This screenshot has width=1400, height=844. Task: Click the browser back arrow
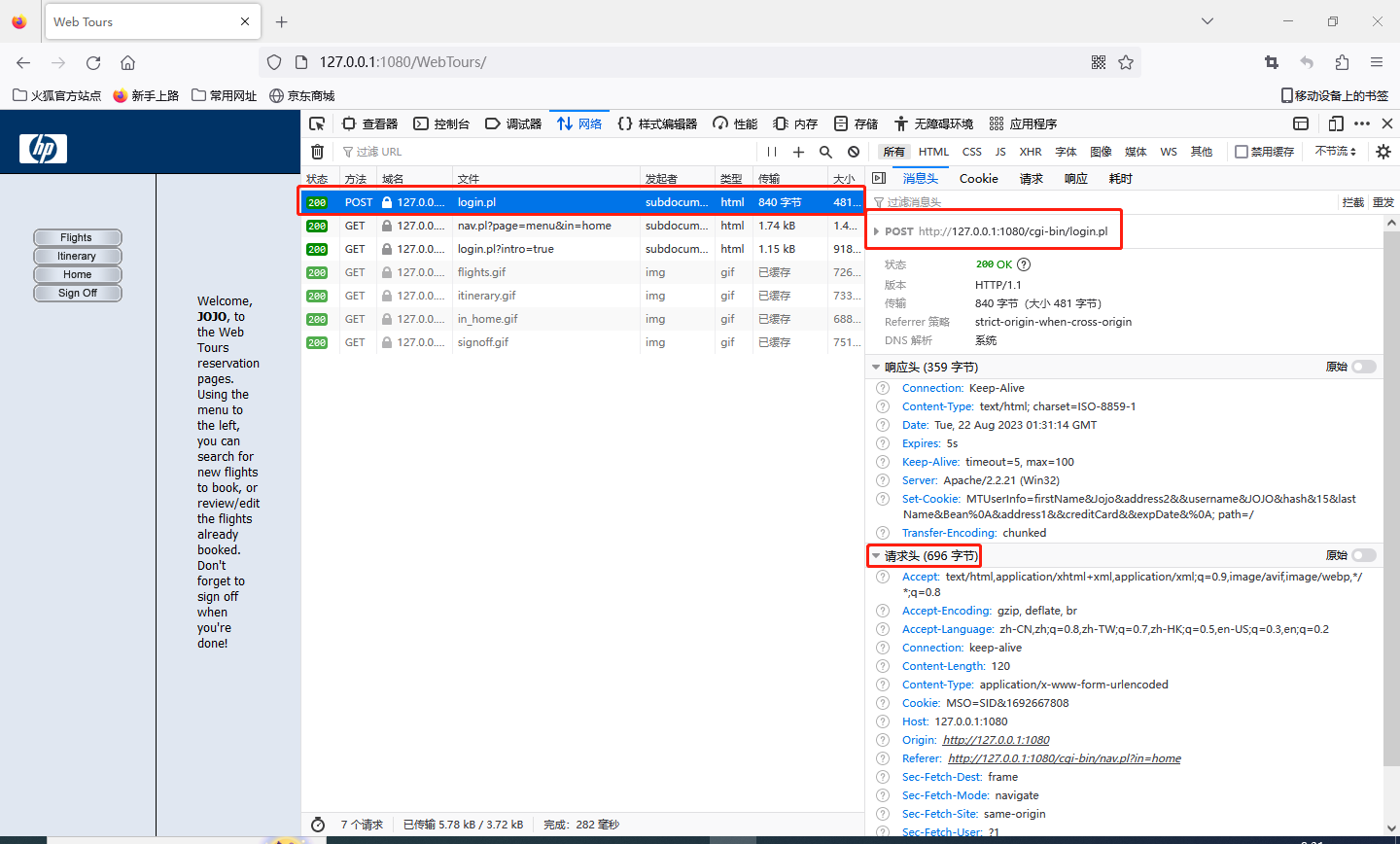tap(23, 62)
